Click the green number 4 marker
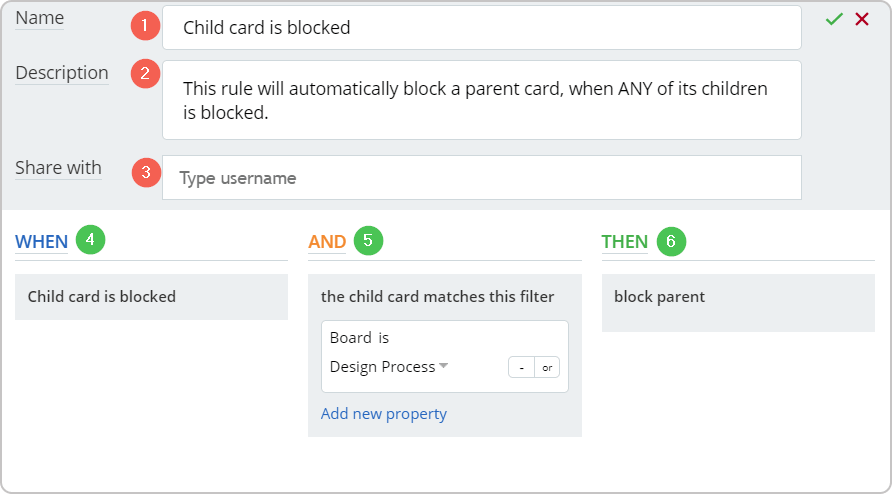Viewport: 892px width, 494px height. coord(90,239)
